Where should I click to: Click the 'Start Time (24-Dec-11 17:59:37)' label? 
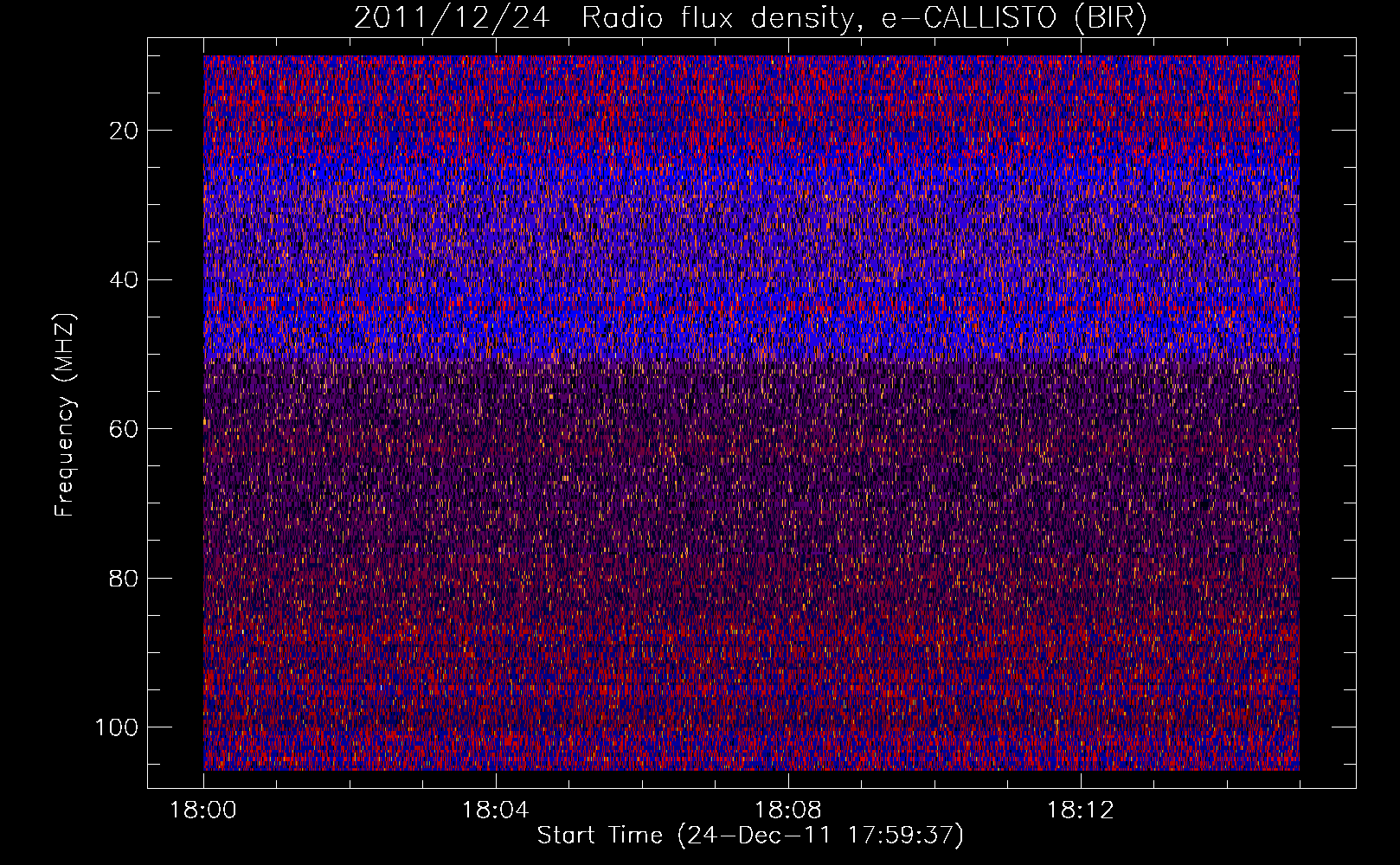point(750,836)
